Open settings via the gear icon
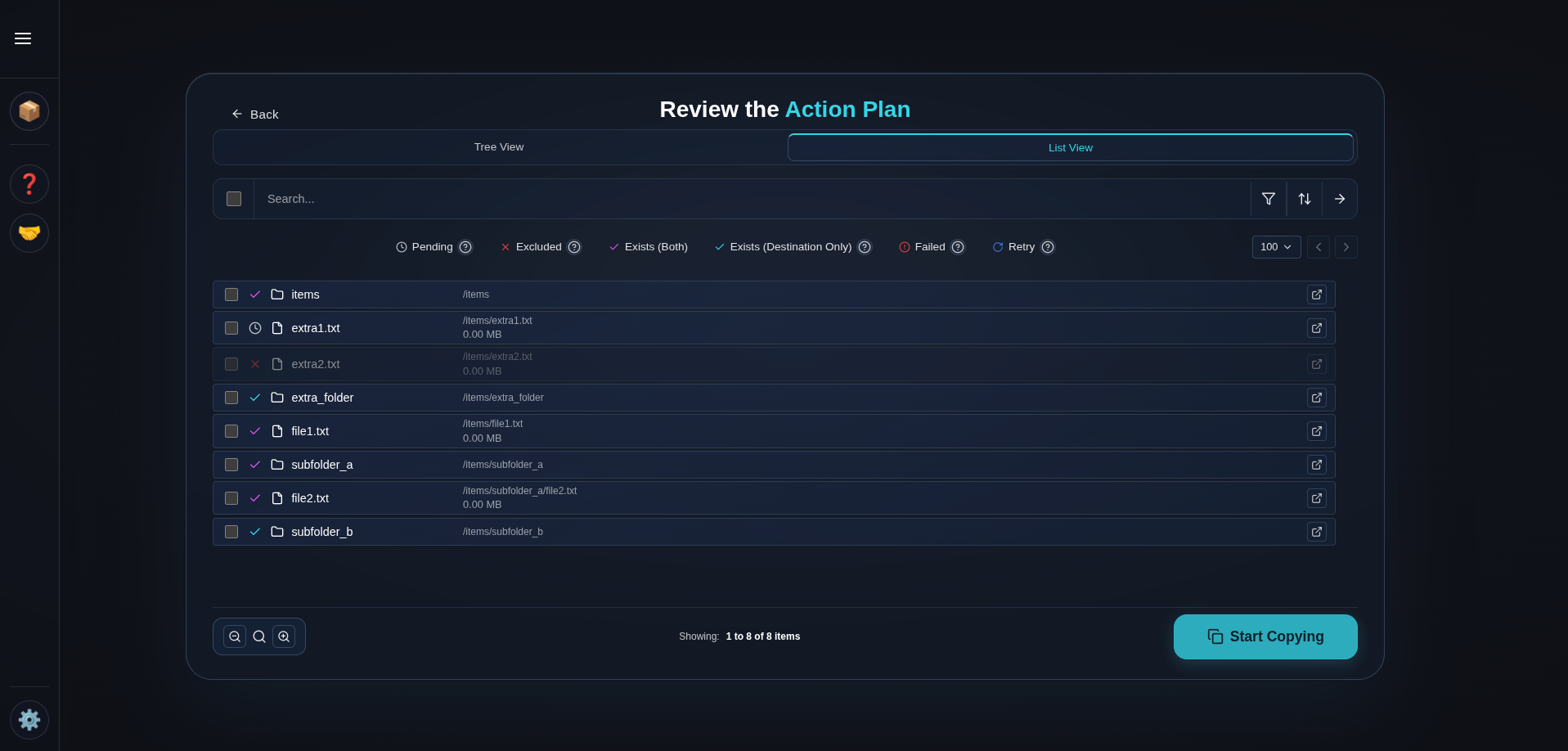This screenshot has width=1568, height=751. coord(29,720)
